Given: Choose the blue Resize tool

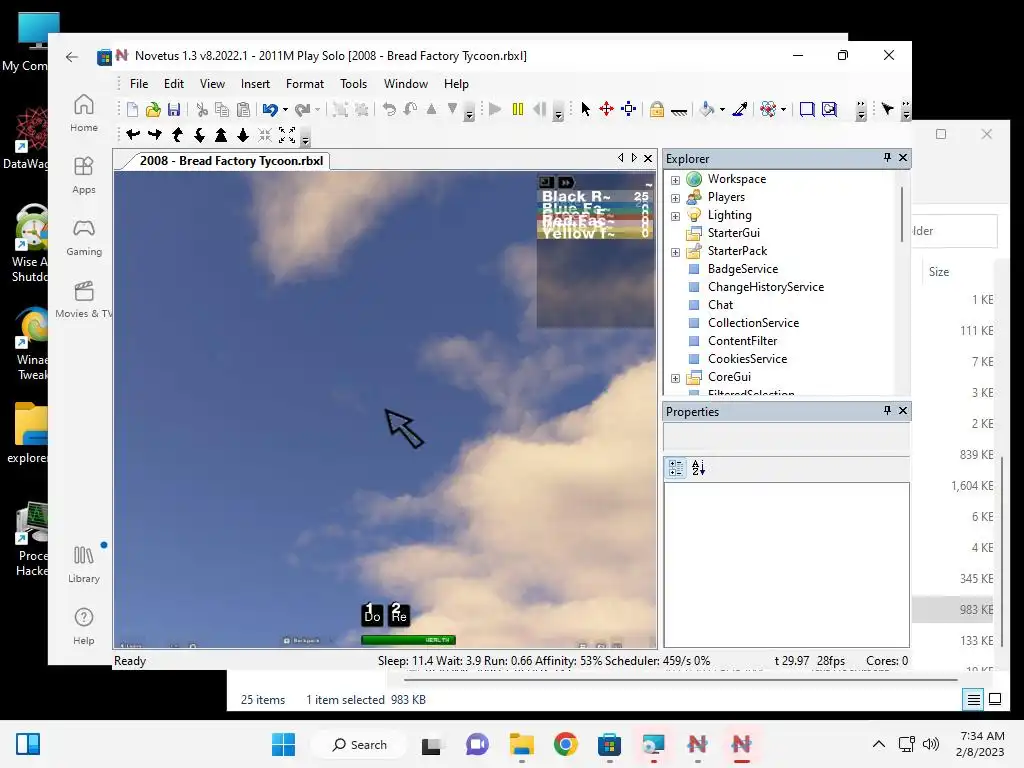Looking at the screenshot, I should tap(628, 109).
